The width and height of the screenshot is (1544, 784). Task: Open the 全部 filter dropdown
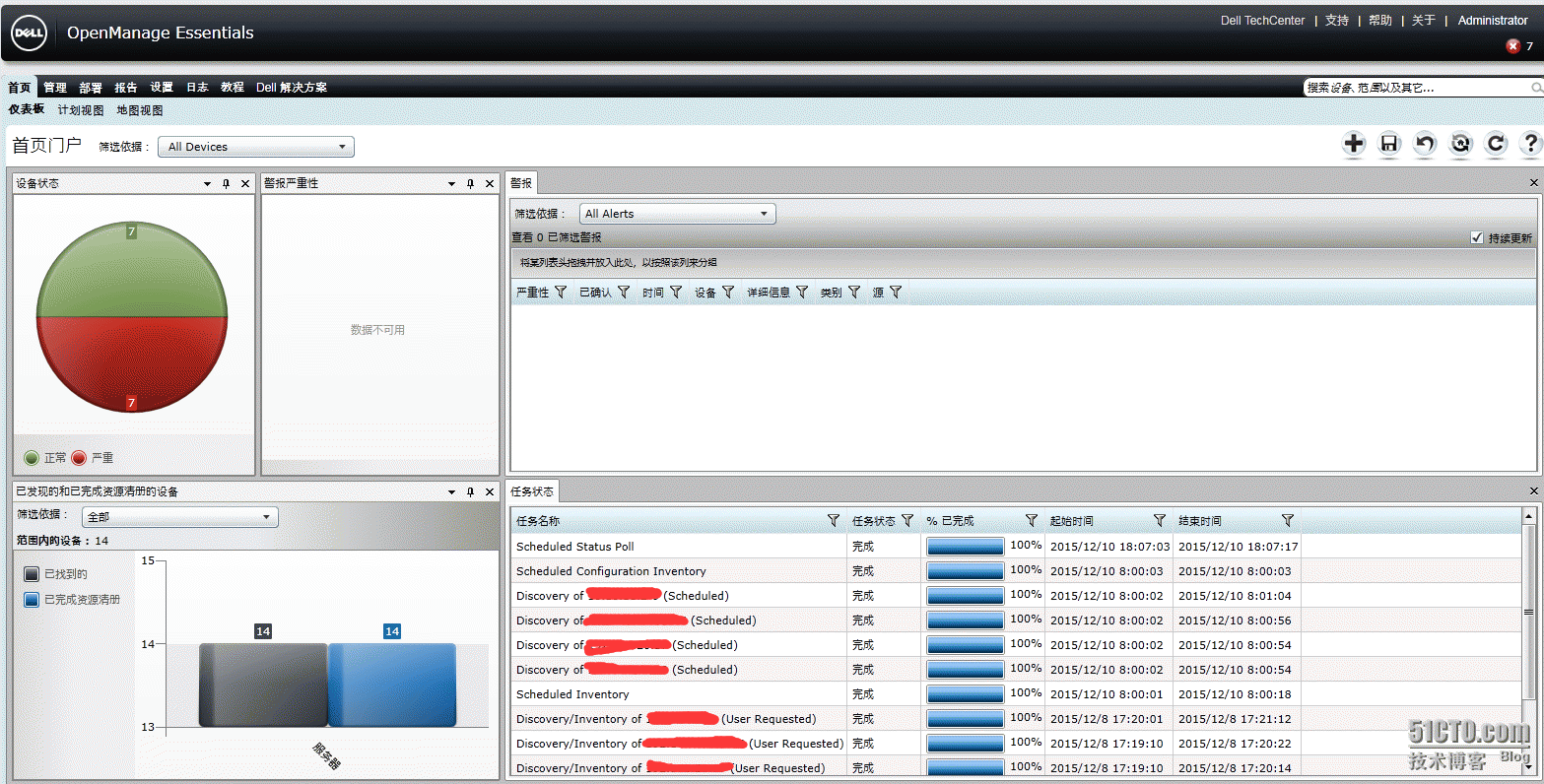(x=180, y=517)
